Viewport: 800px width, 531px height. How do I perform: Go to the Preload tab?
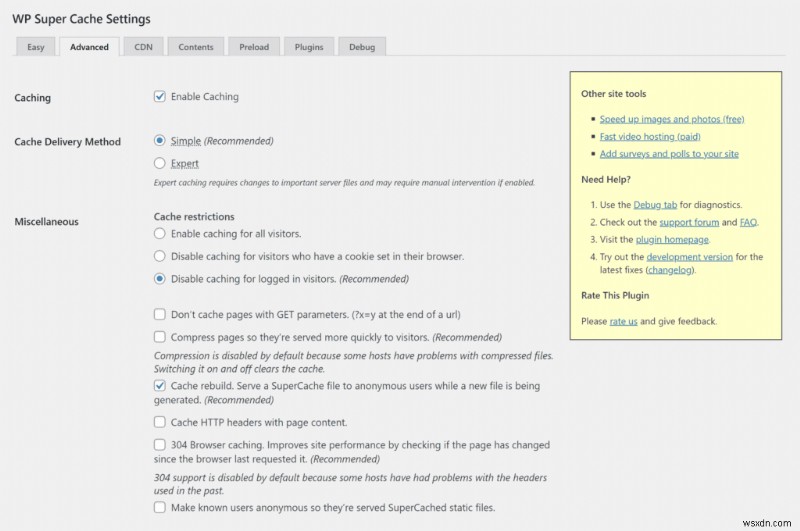[x=253, y=47]
